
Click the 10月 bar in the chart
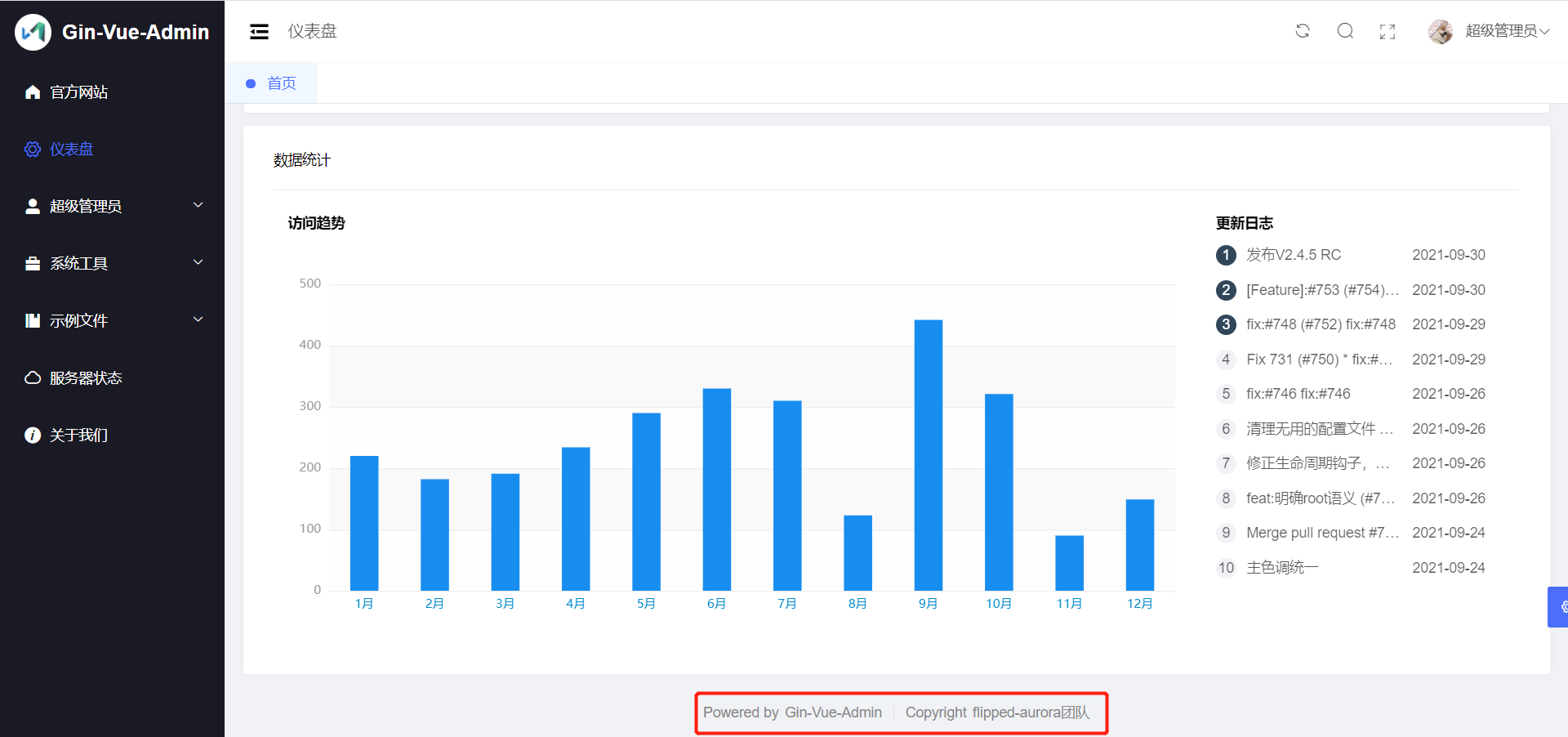click(x=999, y=492)
